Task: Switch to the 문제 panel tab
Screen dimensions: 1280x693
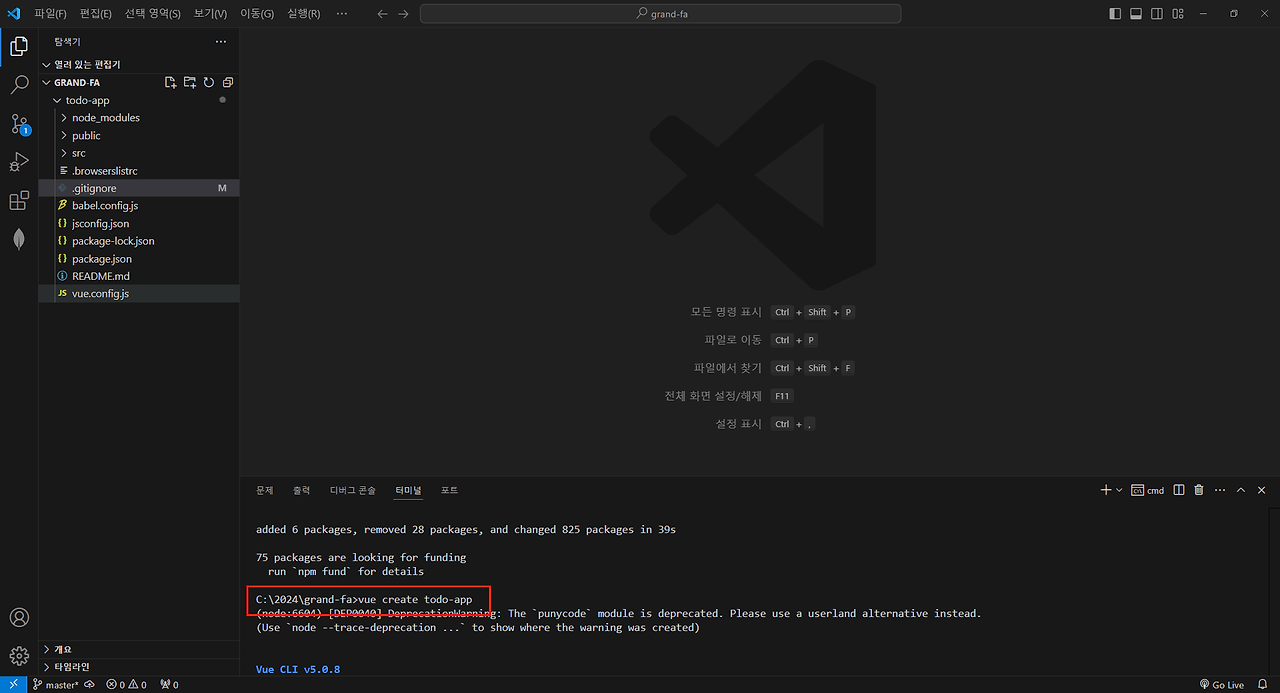Action: [x=264, y=490]
